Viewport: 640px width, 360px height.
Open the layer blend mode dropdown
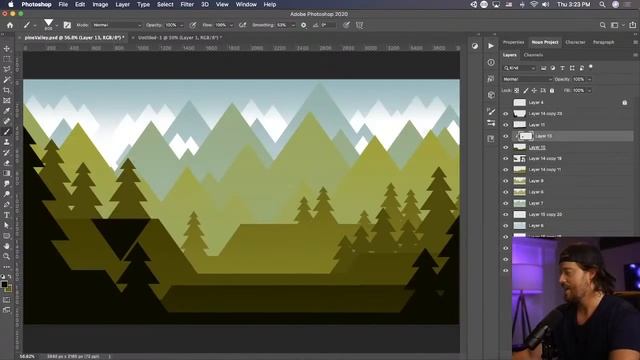[527, 79]
